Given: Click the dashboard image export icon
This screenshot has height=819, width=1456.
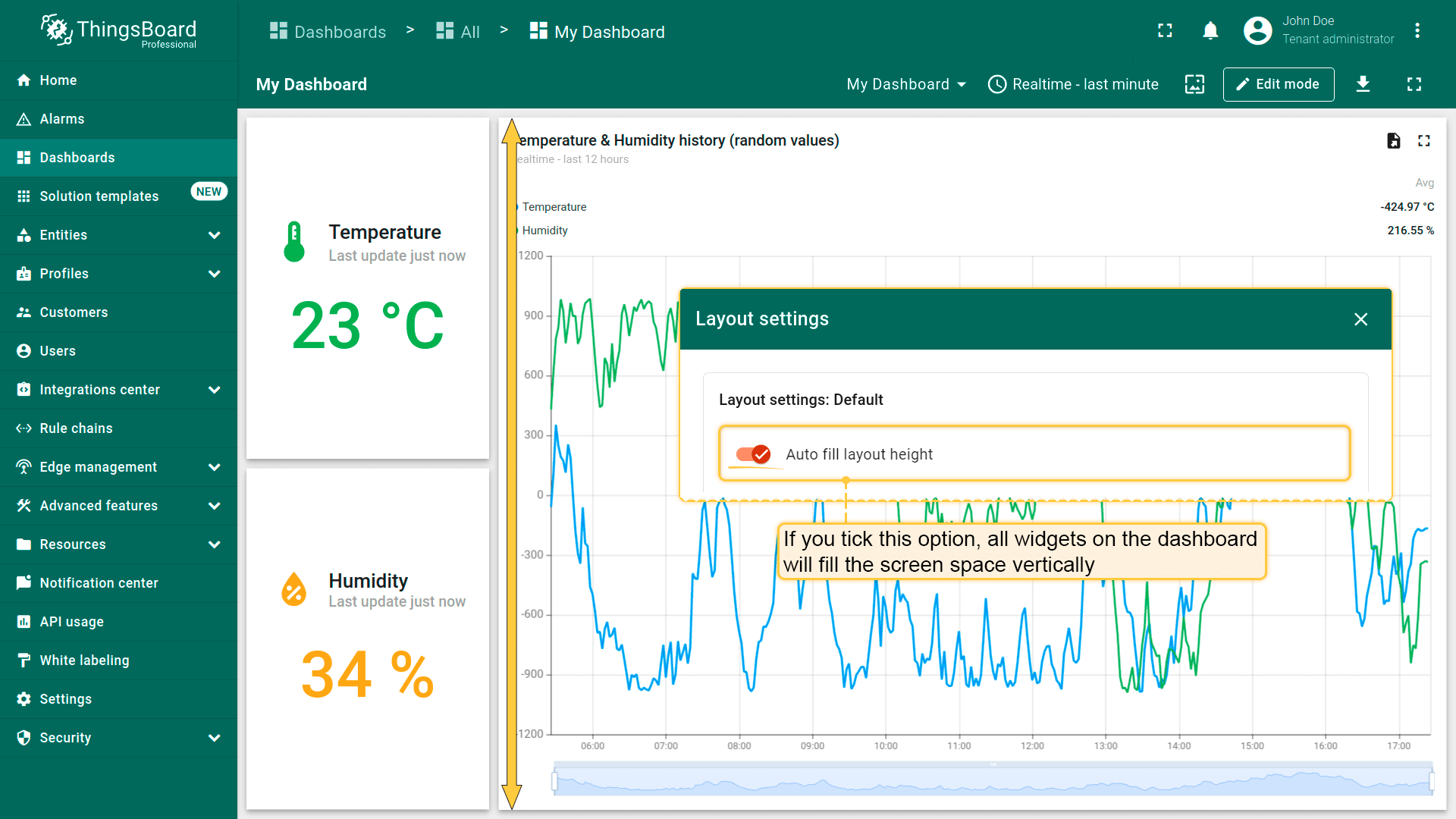Looking at the screenshot, I should click(1194, 84).
